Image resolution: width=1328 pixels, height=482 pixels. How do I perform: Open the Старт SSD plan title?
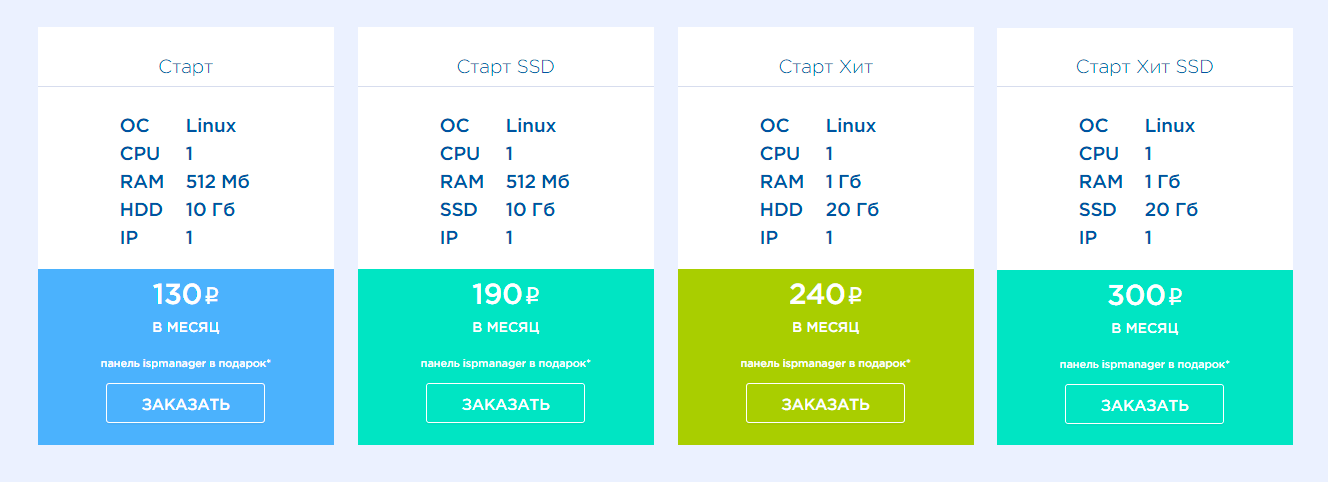(505, 67)
